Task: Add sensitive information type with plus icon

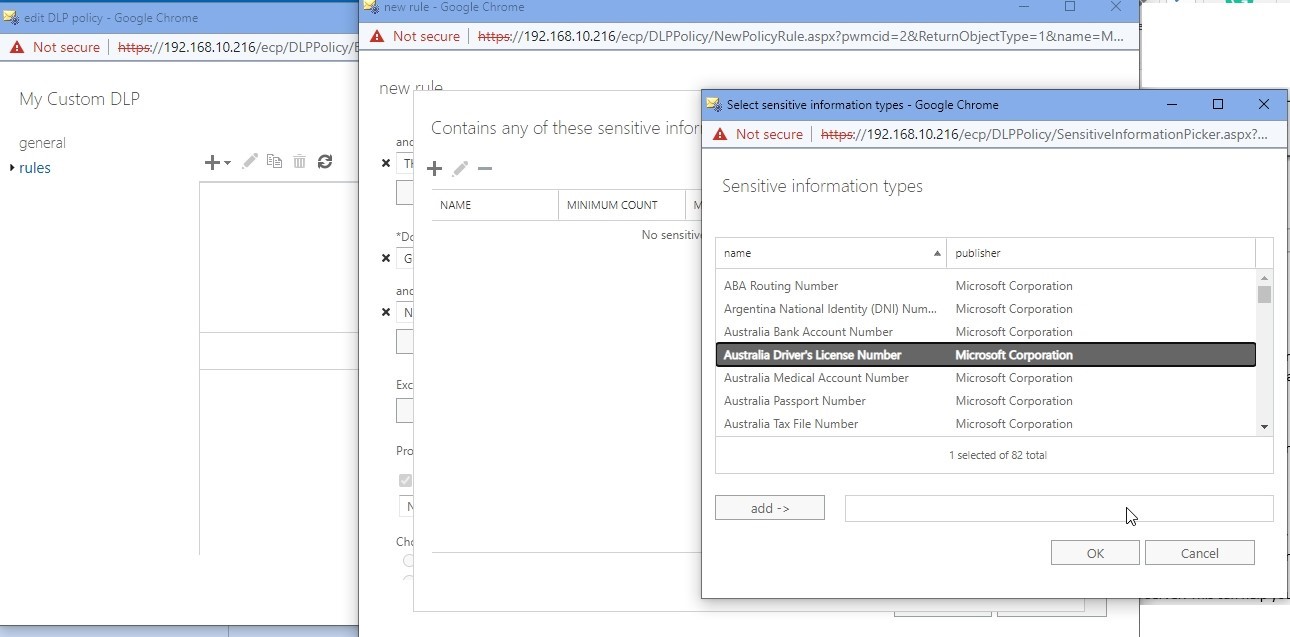Action: point(435,169)
